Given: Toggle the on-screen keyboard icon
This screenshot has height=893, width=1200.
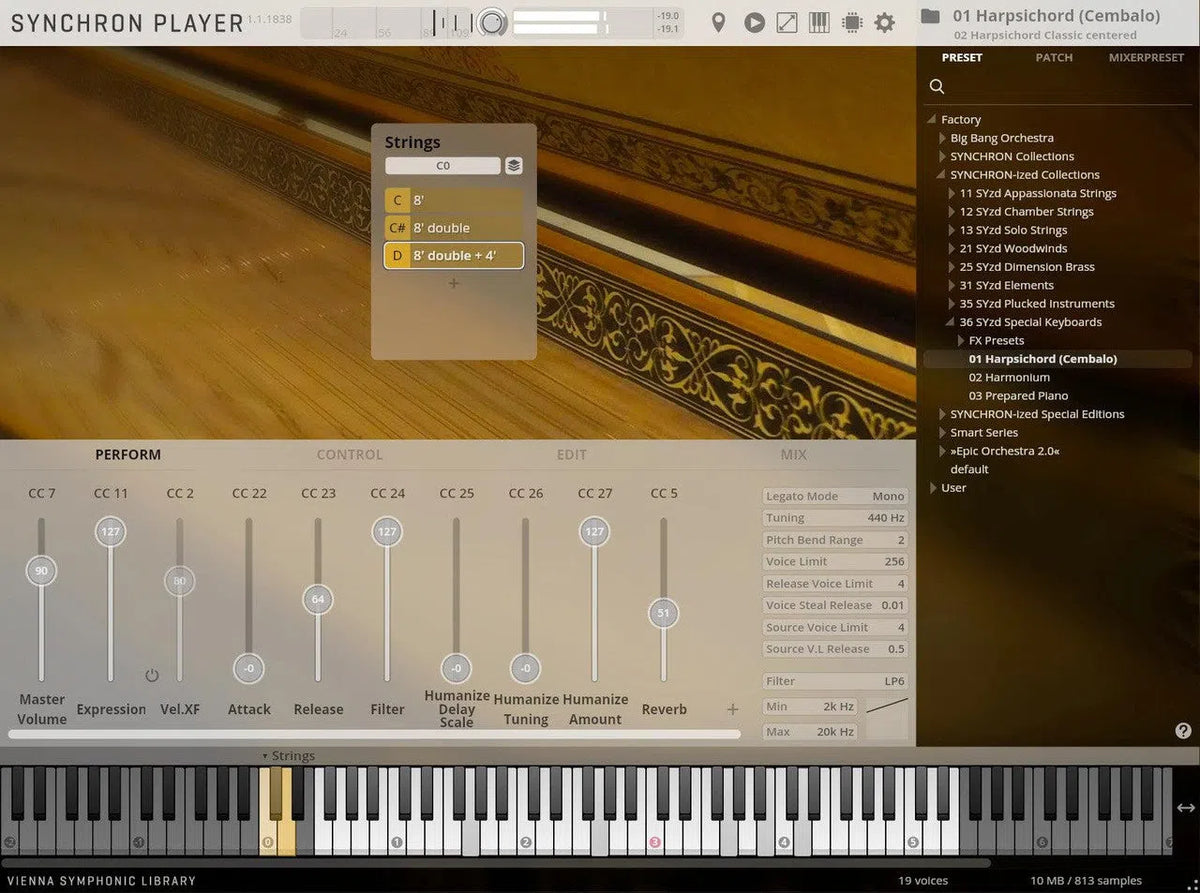Looking at the screenshot, I should (x=819, y=22).
